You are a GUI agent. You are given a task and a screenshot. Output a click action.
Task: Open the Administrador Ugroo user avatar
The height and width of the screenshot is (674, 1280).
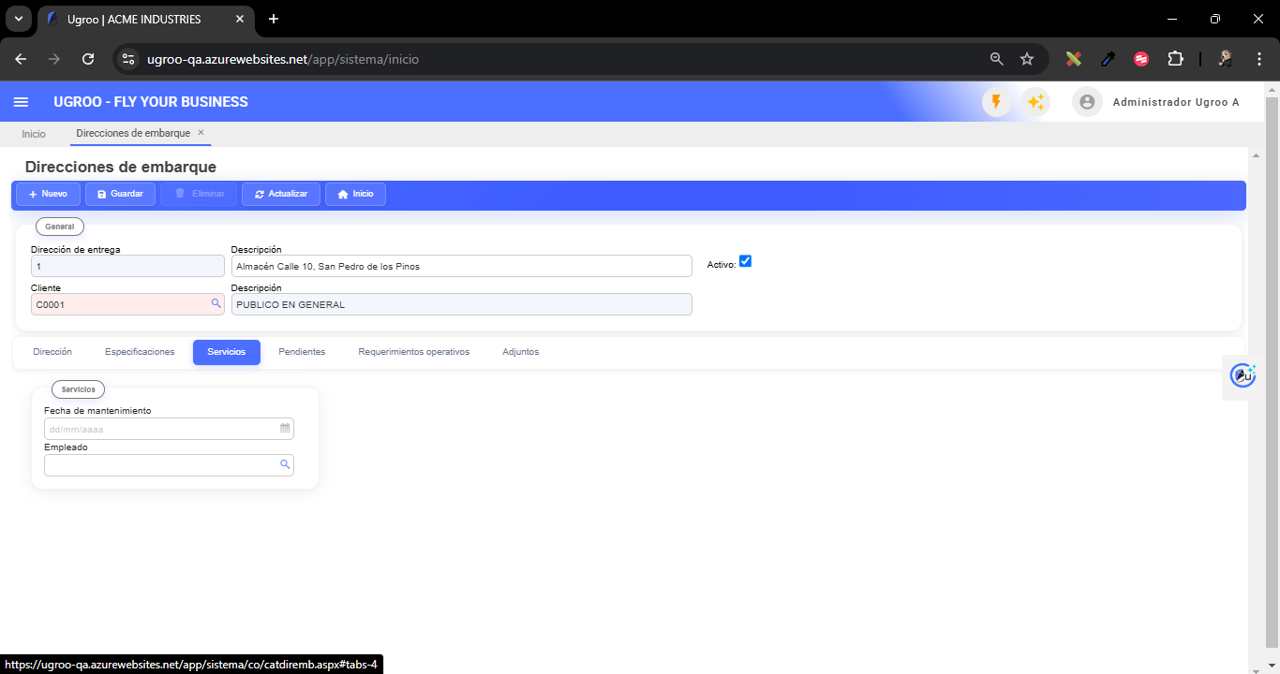[1087, 102]
